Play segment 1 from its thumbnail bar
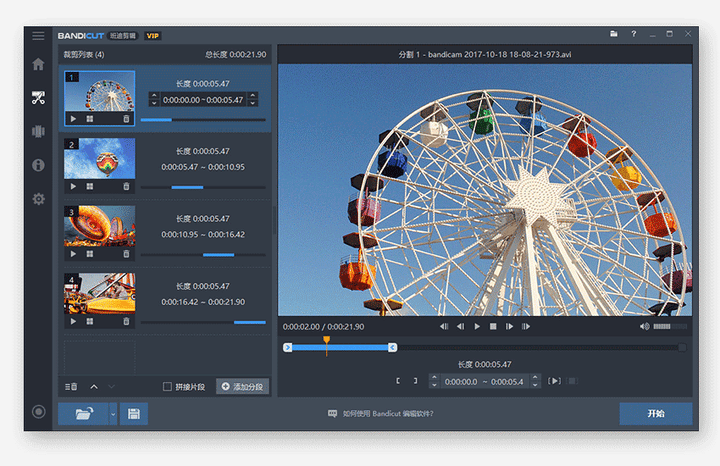 [73, 119]
